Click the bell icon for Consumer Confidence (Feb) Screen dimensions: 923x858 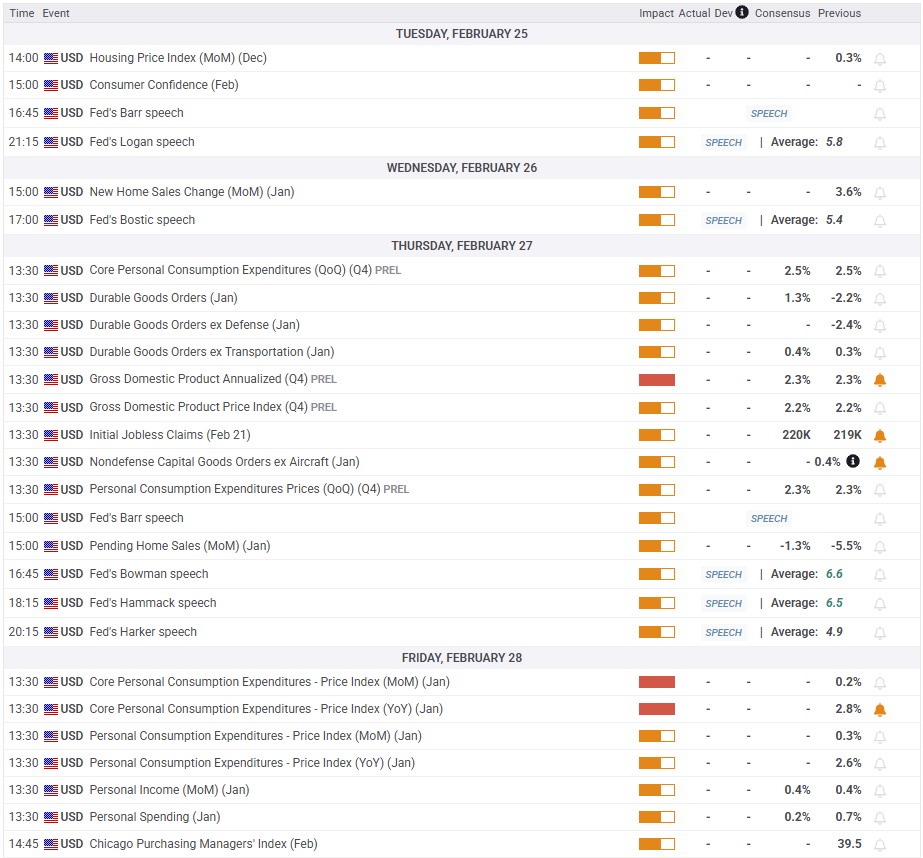pos(880,86)
